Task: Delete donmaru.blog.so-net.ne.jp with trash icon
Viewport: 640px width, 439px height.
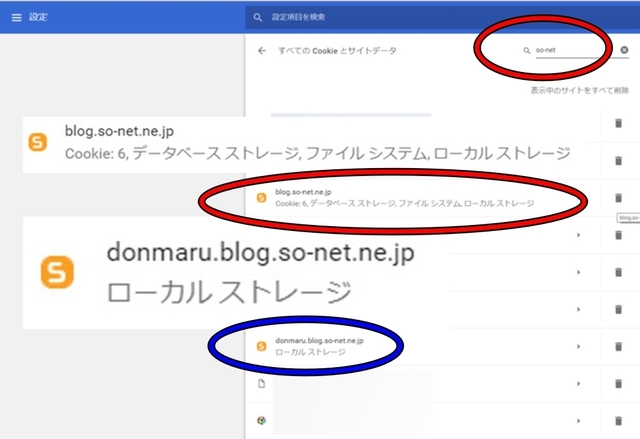Action: 618,346
